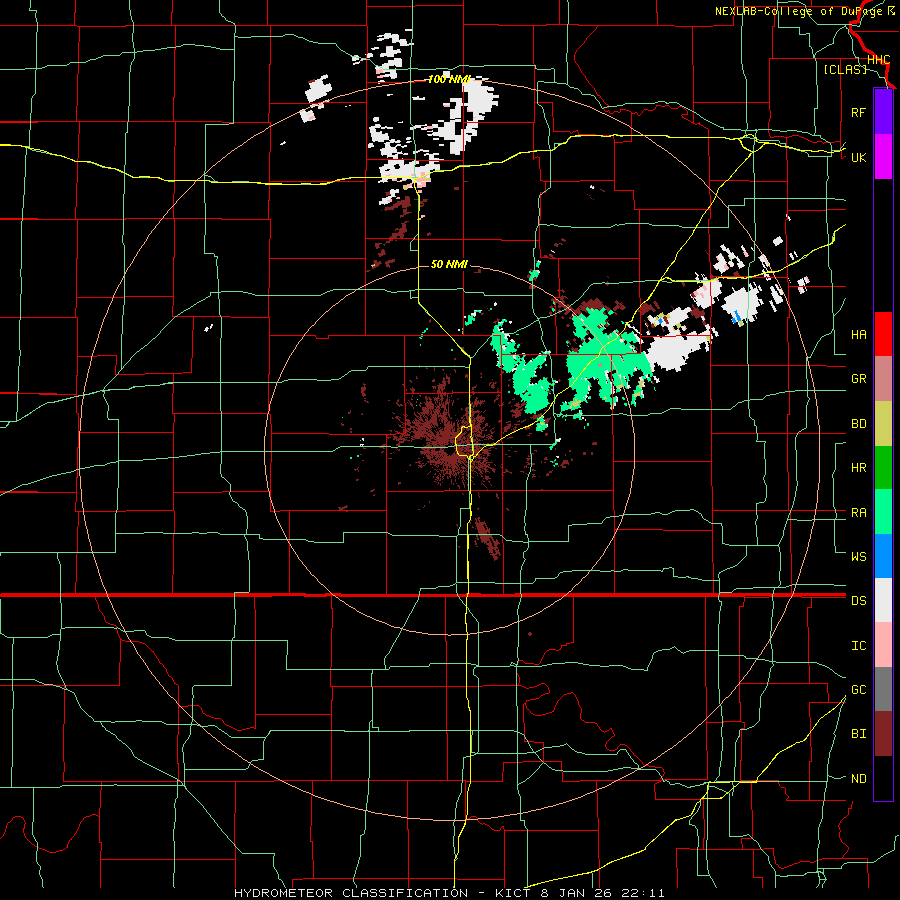Click the 'GC' legend label
The width and height of the screenshot is (900, 900).
(x=858, y=690)
